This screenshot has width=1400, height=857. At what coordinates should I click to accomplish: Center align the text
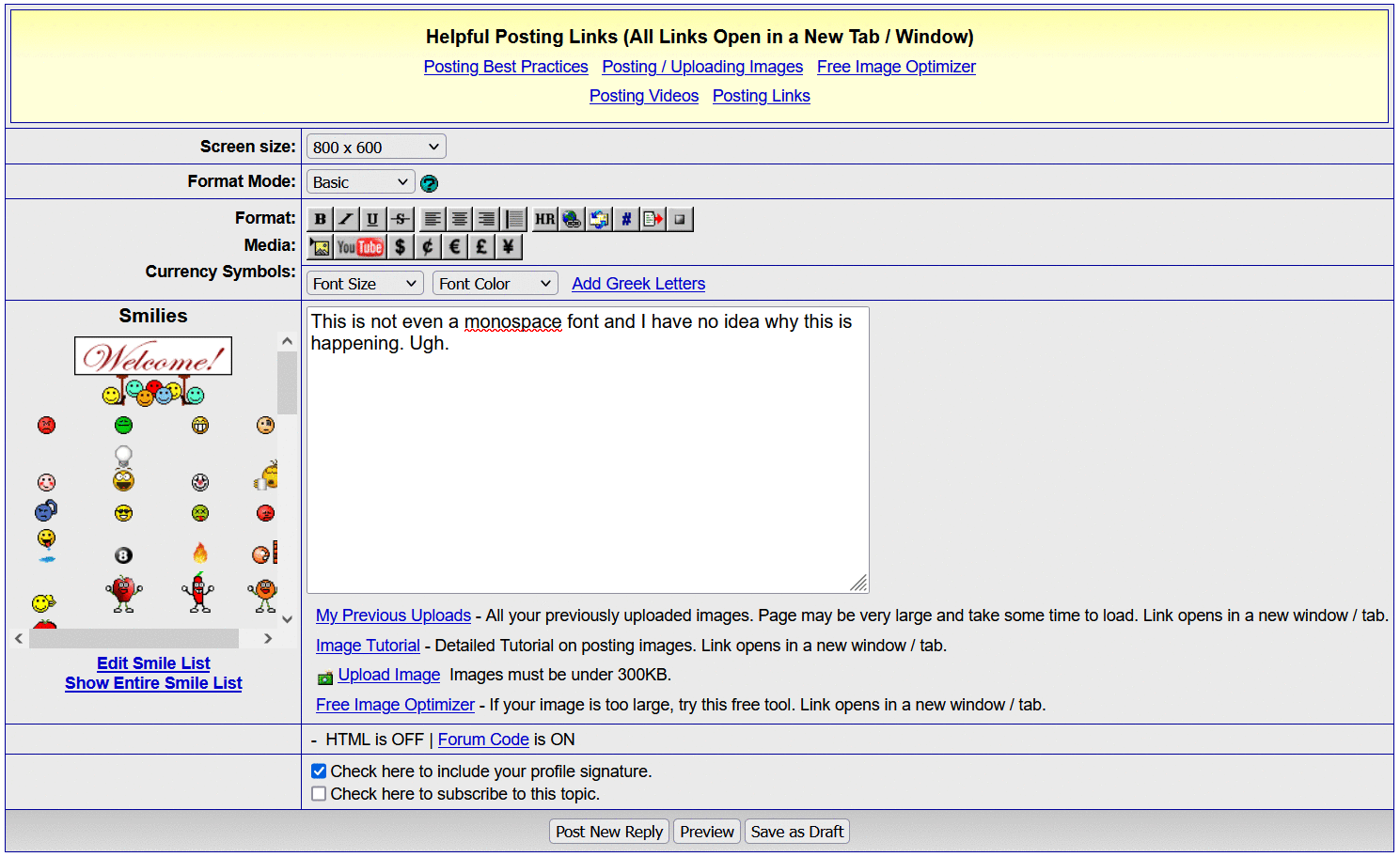point(460,219)
